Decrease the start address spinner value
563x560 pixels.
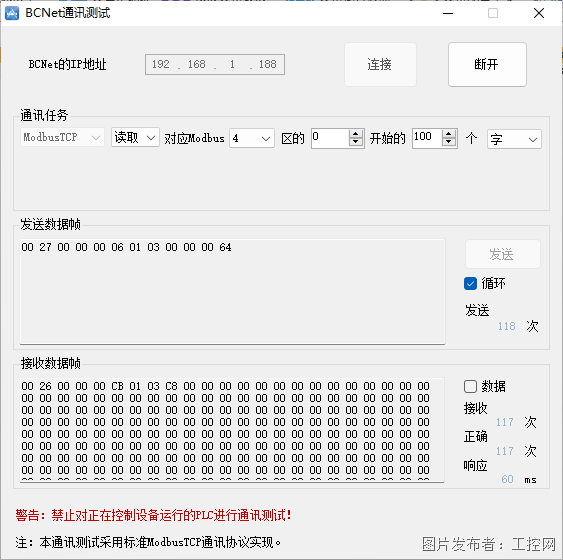(x=356, y=142)
